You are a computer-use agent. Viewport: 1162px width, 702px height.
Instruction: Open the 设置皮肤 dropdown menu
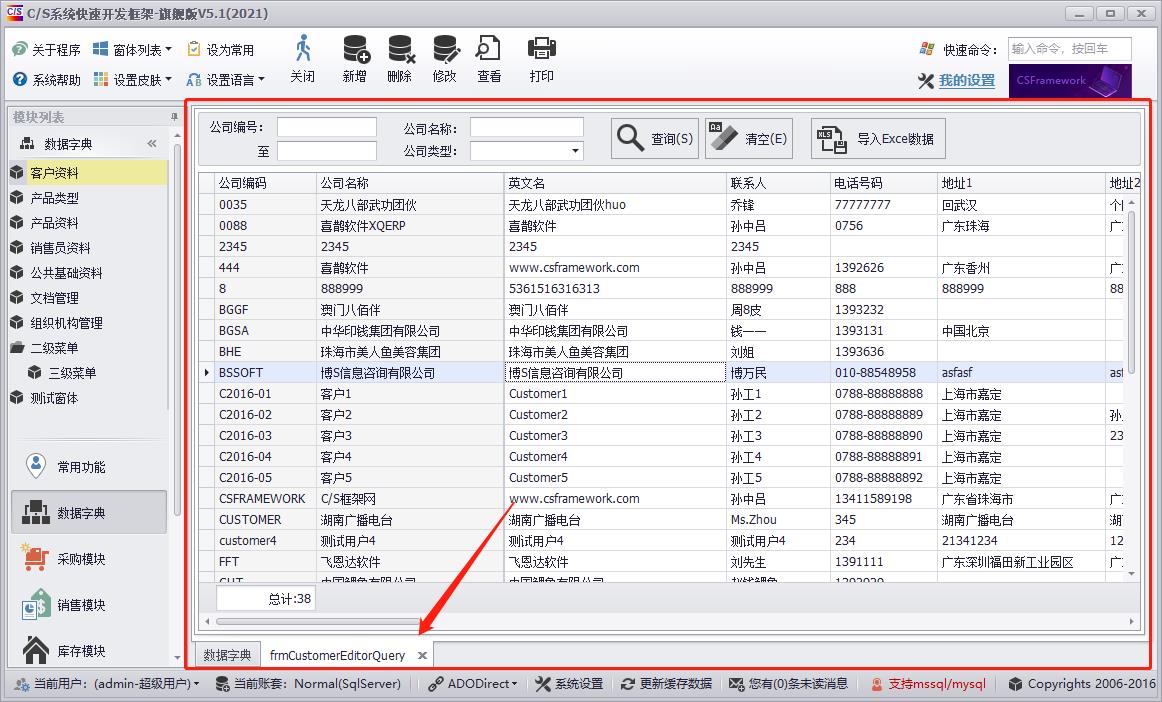pyautogui.click(x=135, y=79)
